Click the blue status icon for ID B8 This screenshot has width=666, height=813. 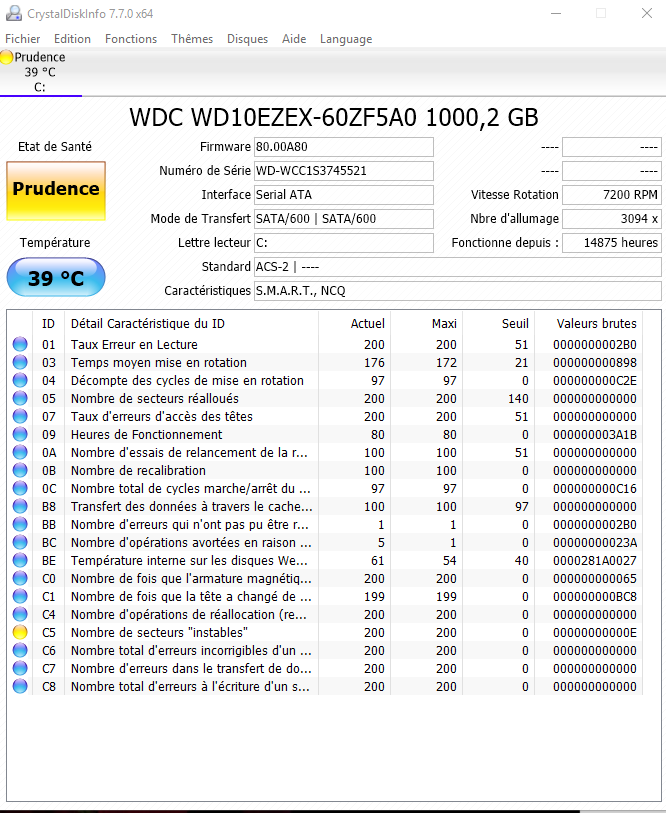pyautogui.click(x=20, y=506)
